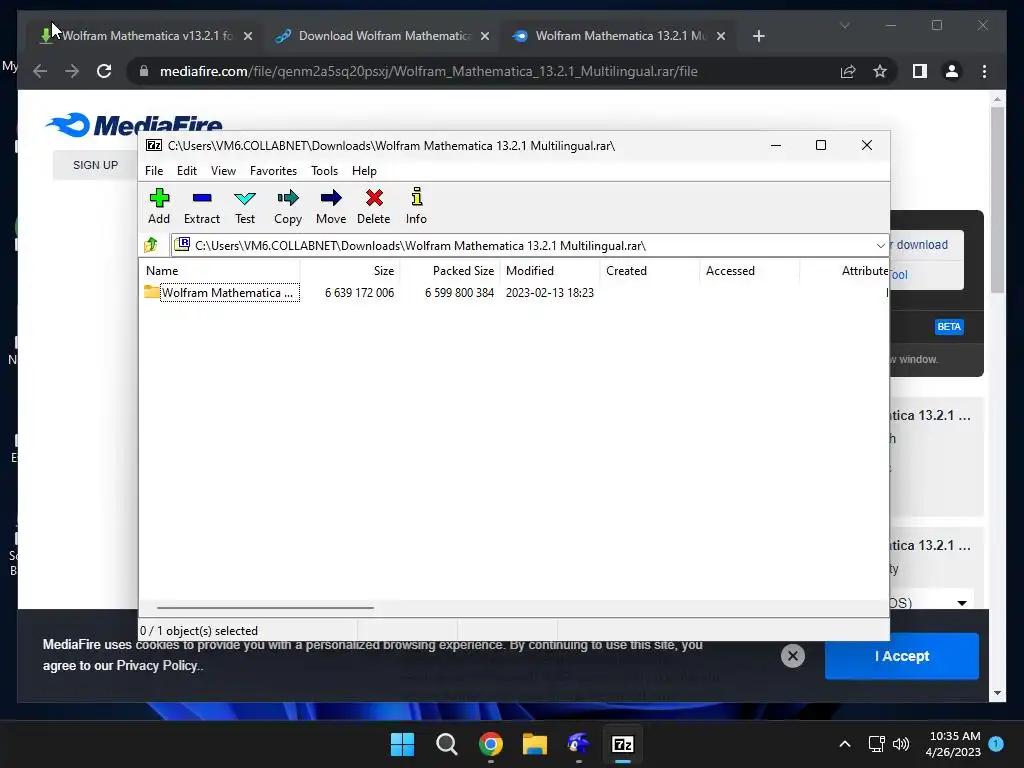Image resolution: width=1024 pixels, height=768 pixels.
Task: Go up one folder level in 7-Zip
Action: click(151, 245)
